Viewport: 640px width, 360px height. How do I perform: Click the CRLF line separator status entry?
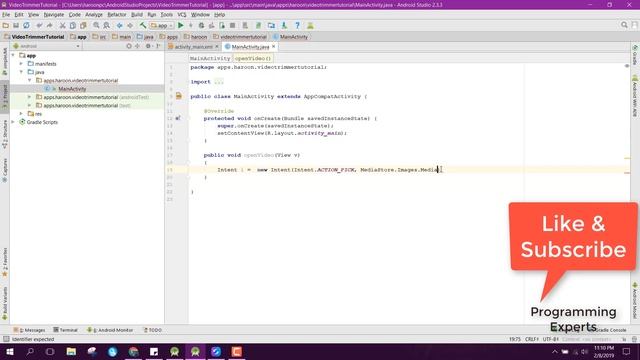coord(532,339)
